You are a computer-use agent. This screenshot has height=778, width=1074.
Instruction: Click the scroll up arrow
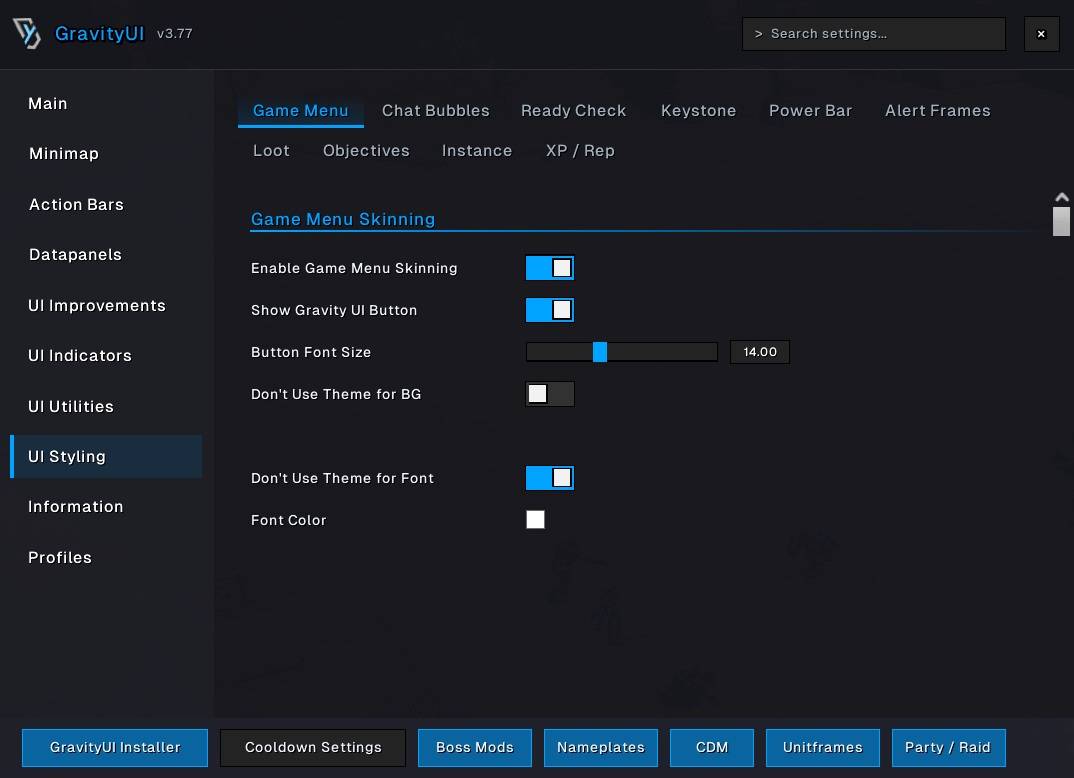point(1062,197)
